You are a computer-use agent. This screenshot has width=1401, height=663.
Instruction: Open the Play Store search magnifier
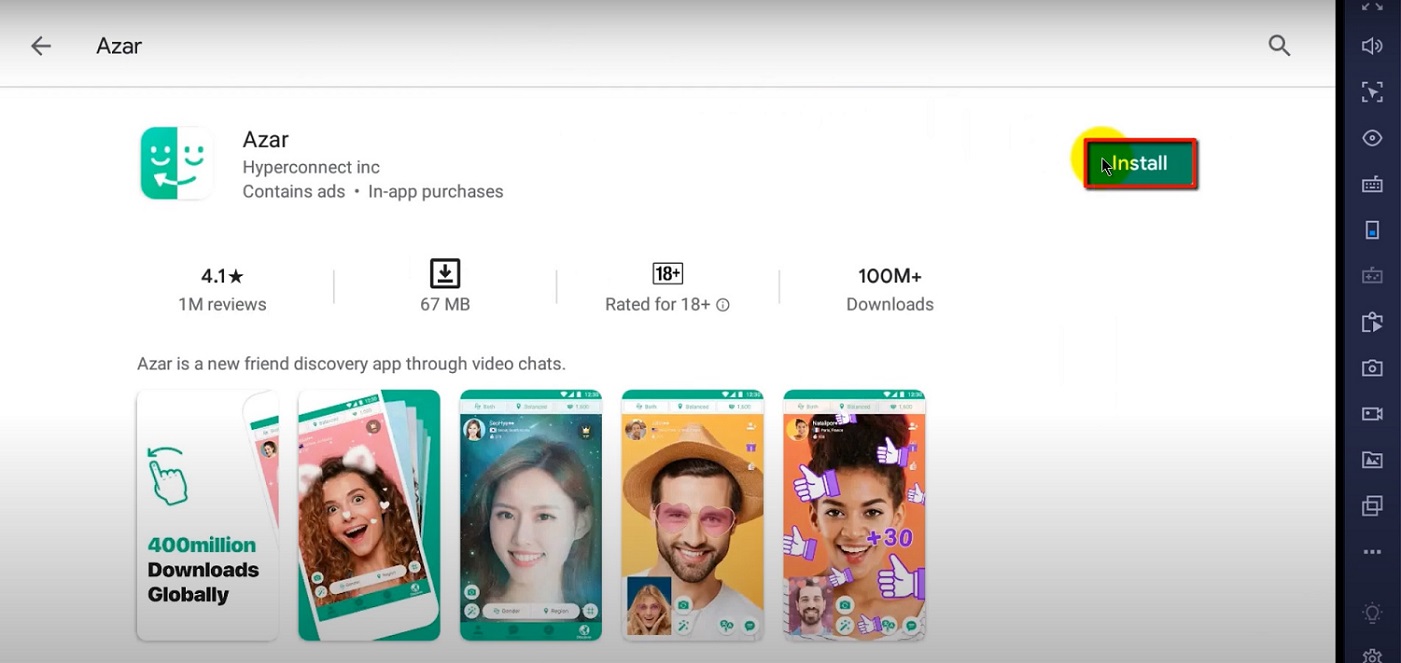[x=1279, y=45]
